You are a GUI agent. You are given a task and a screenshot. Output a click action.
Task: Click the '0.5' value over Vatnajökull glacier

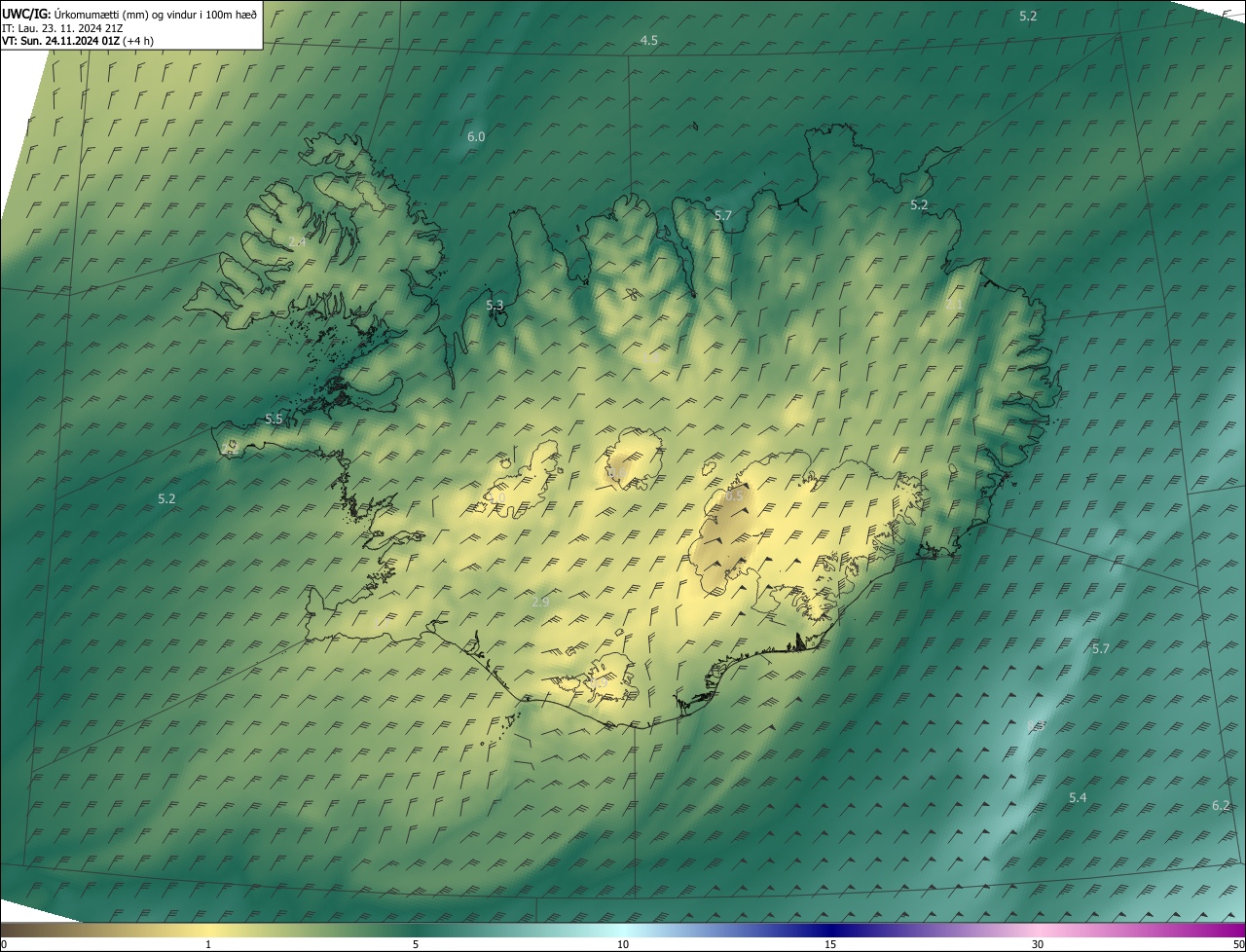click(734, 495)
